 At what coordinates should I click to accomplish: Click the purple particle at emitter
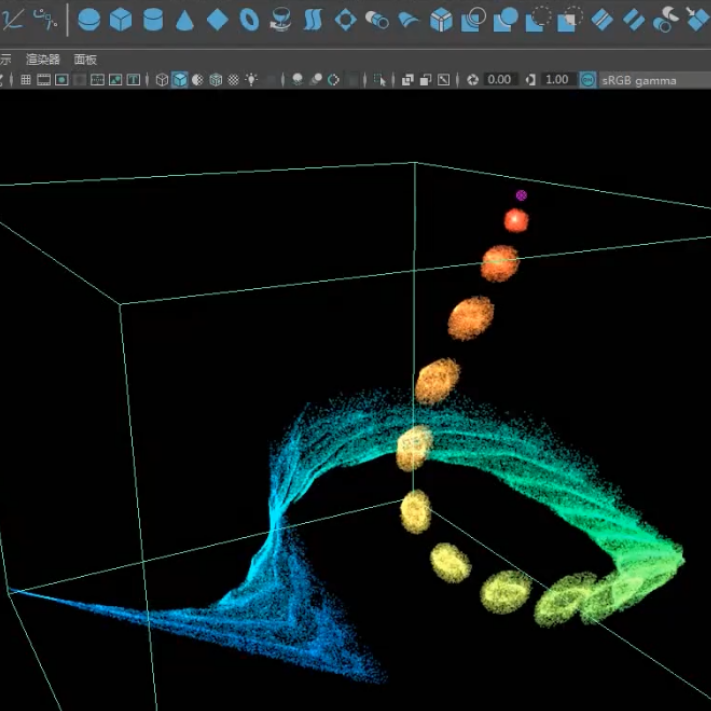tap(521, 195)
